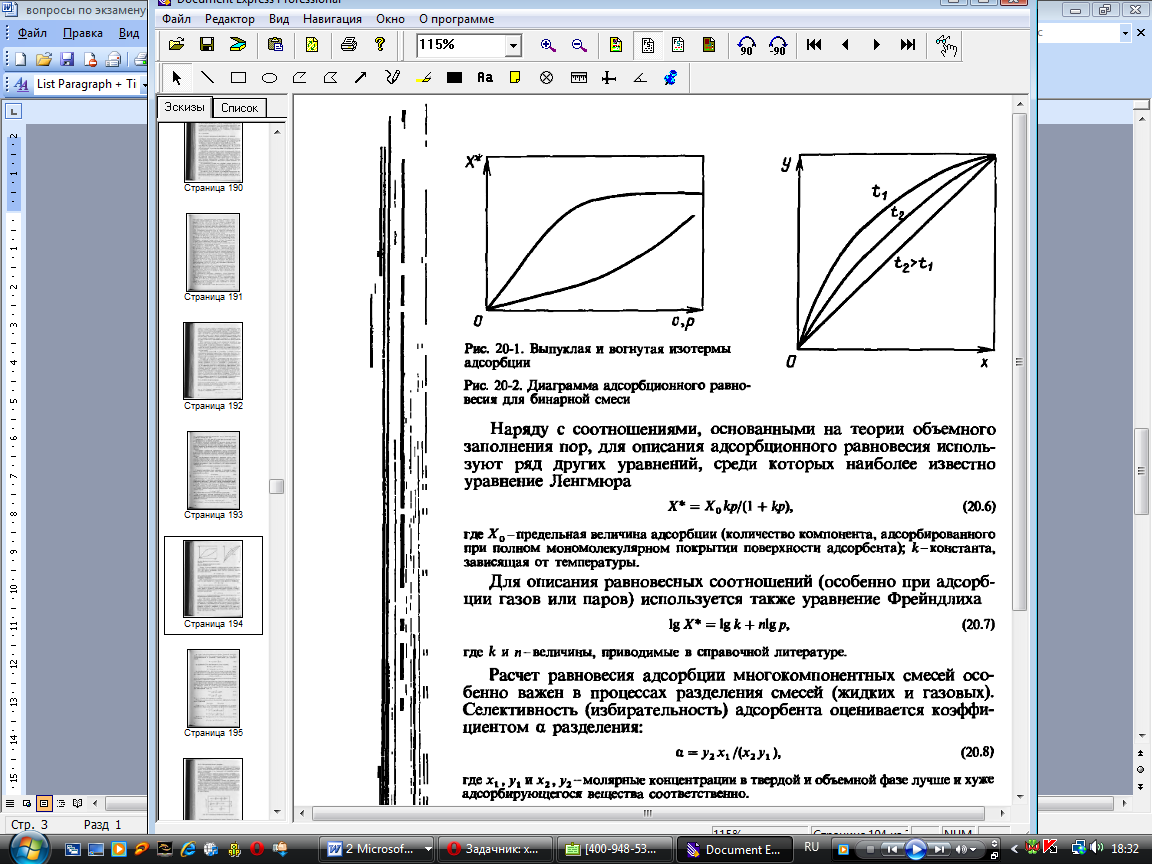Rotate page 90 degrees clockwise

tap(746, 46)
